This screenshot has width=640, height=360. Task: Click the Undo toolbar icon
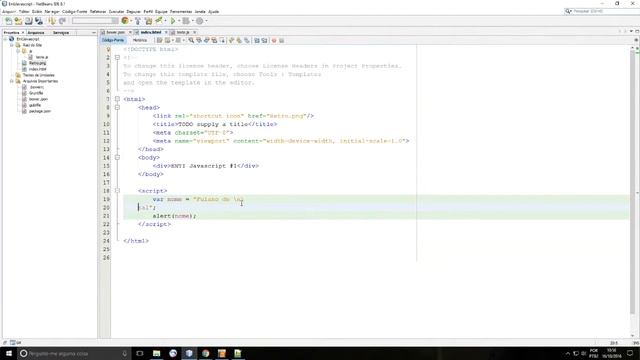[52, 21]
